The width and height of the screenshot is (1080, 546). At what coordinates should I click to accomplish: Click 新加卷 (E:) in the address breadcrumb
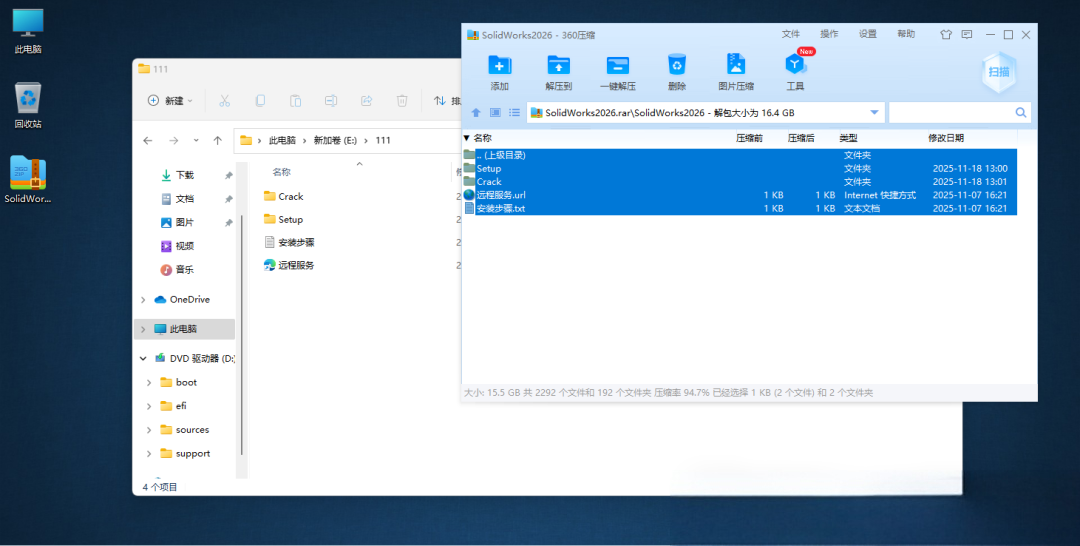[335, 140]
